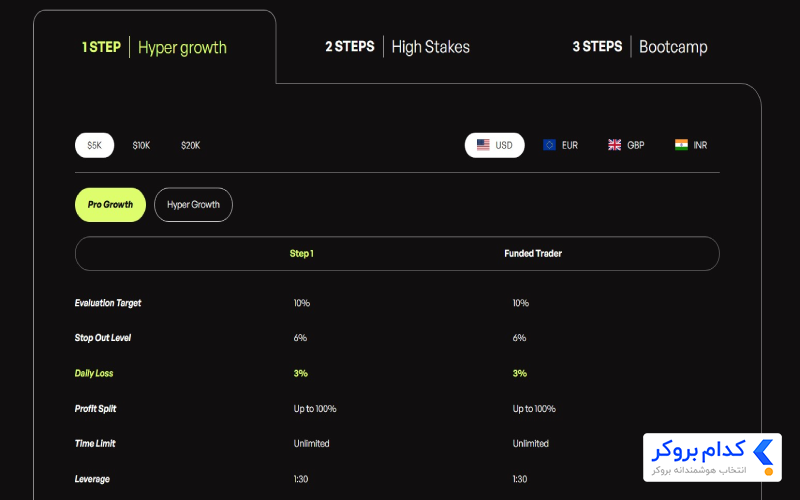800x500 pixels.
Task: Switch to 2 STEPS High Stakes tab
Action: tap(397, 47)
